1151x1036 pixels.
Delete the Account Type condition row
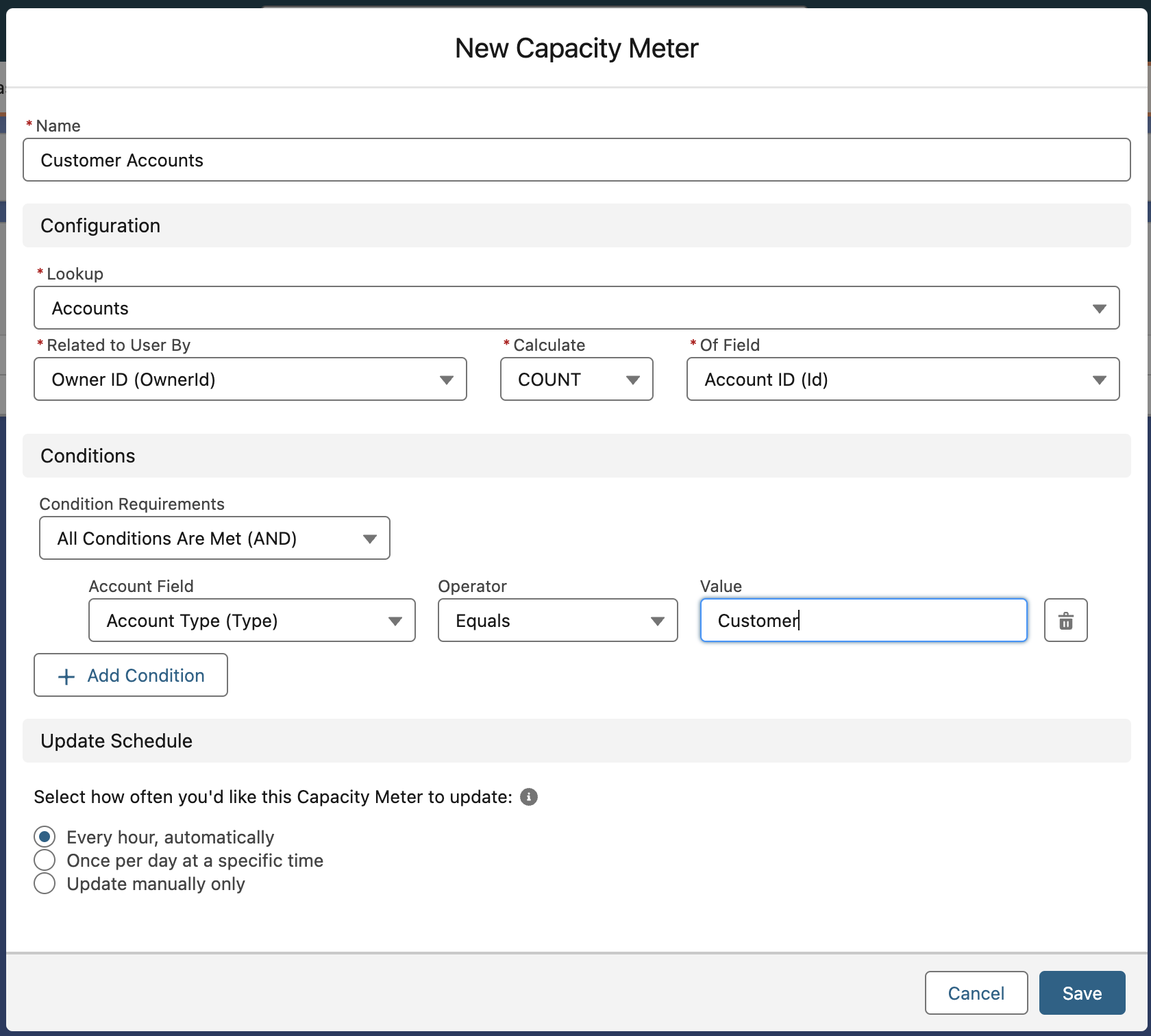(x=1065, y=621)
